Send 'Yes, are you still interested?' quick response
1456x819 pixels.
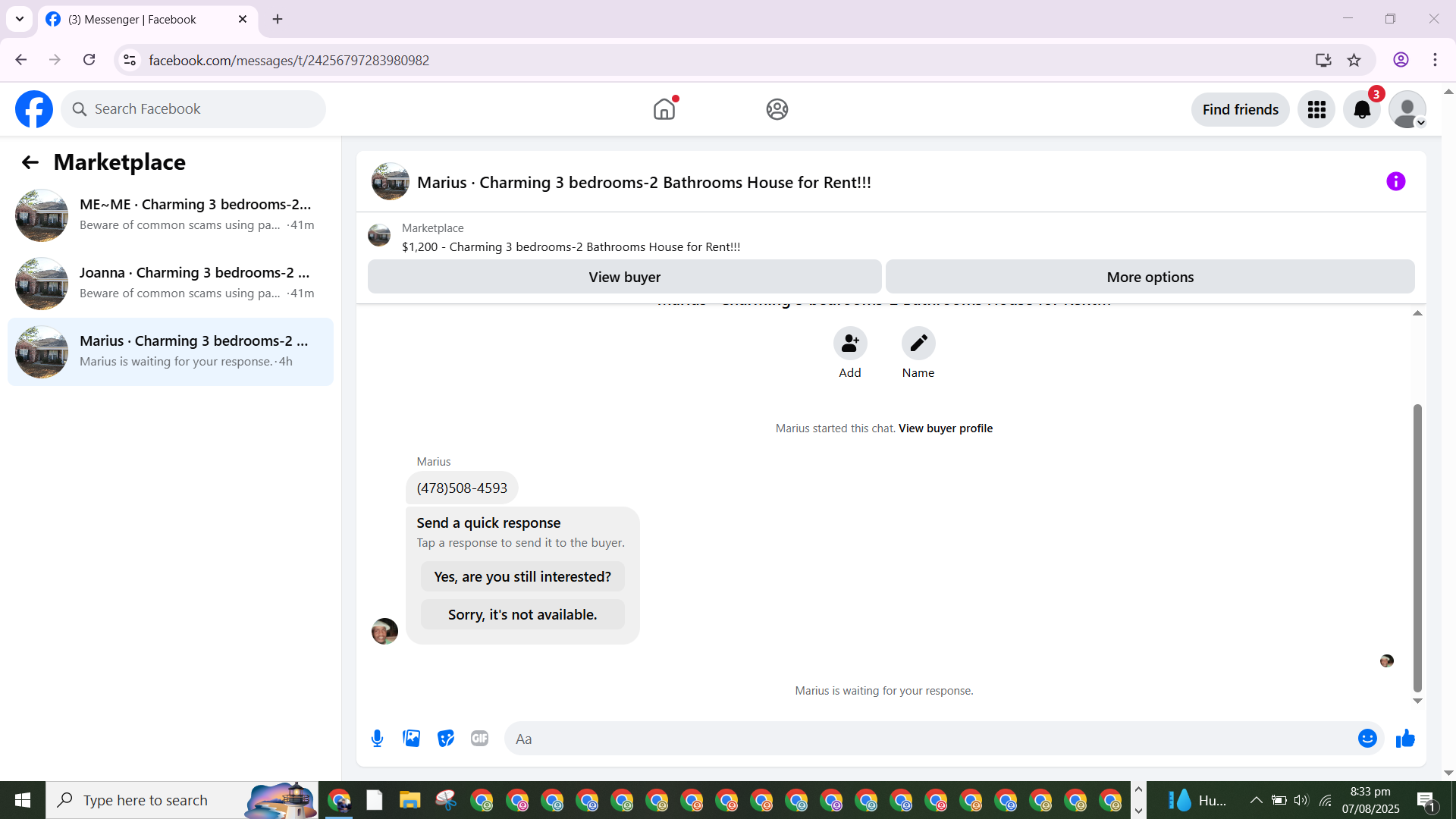click(x=522, y=577)
